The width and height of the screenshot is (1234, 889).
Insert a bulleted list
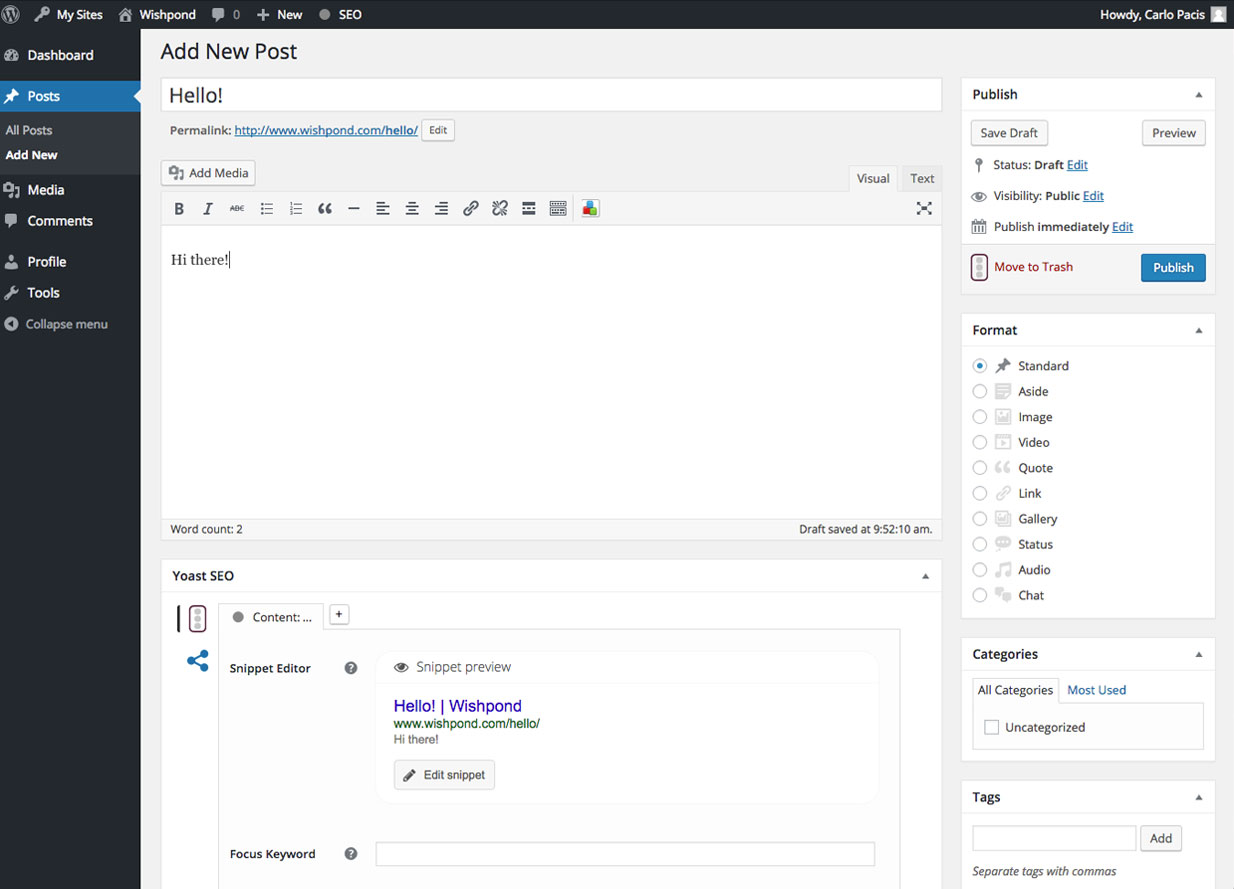click(267, 208)
